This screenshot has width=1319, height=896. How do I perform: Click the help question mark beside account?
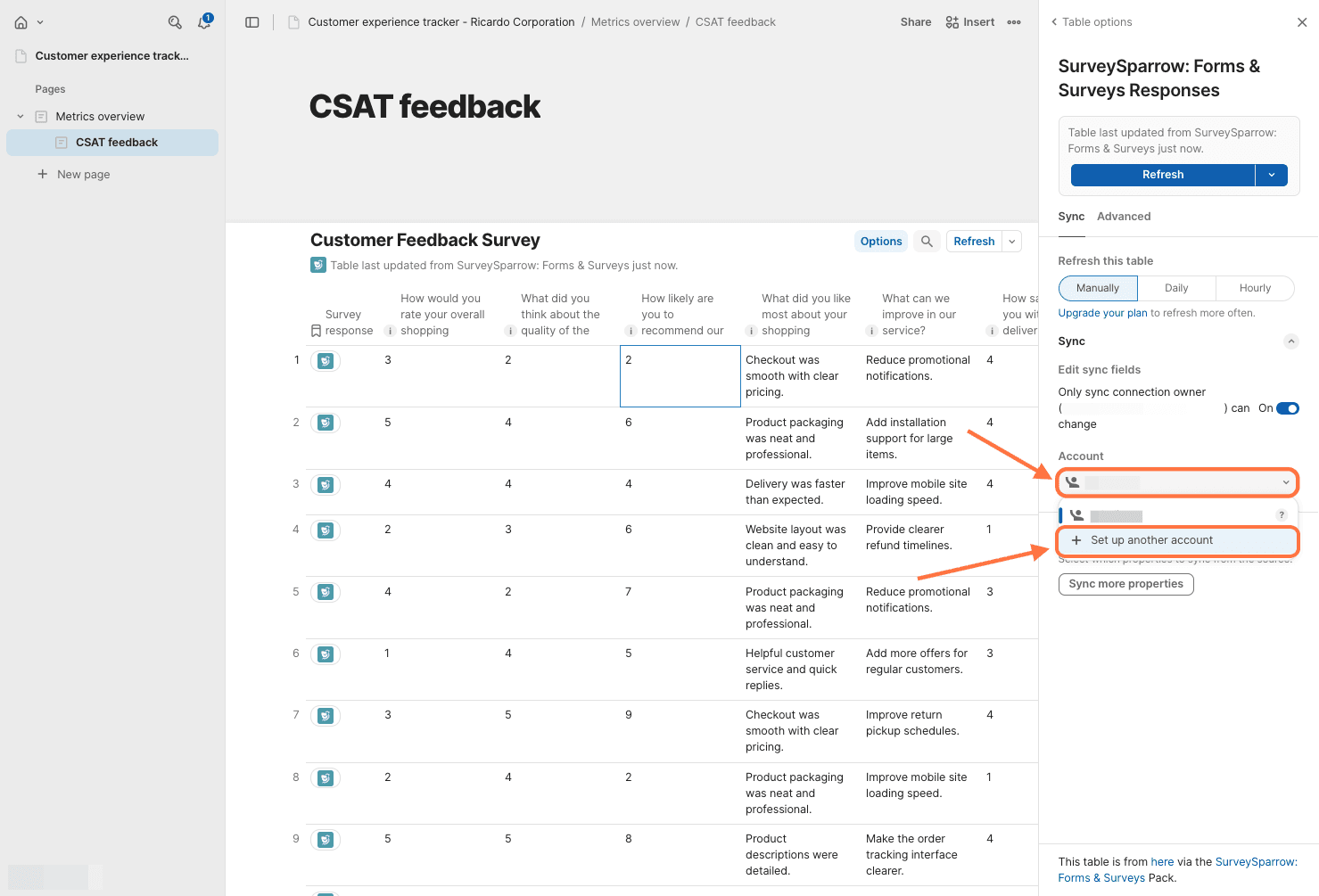click(1282, 514)
